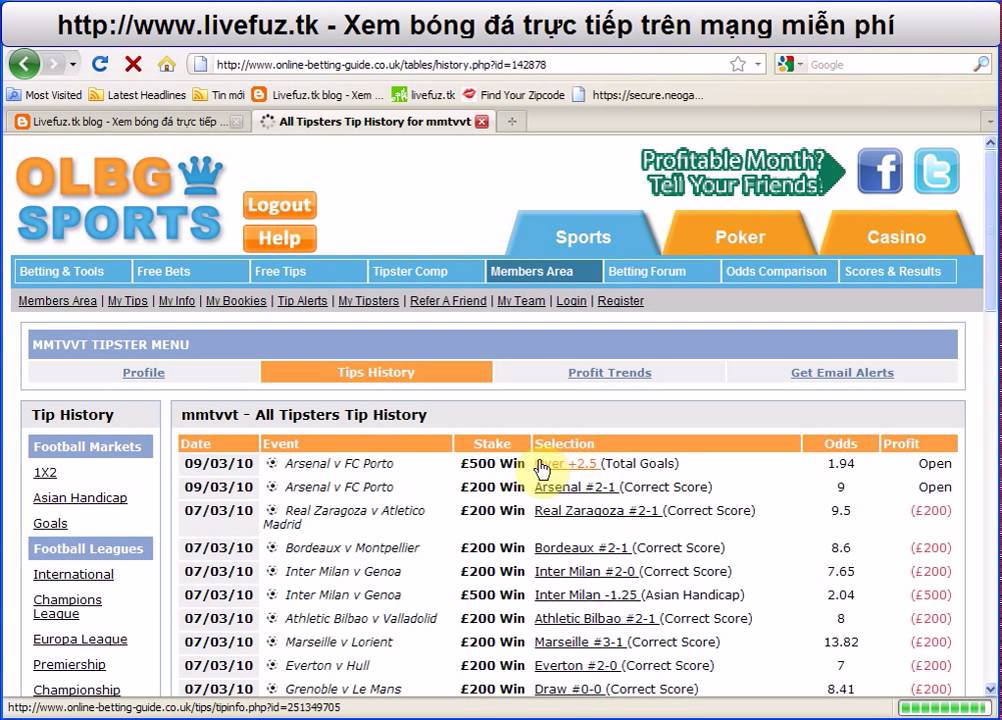The width and height of the screenshot is (1002, 720).
Task: Click the Asian Handicap market link
Action: 80,498
